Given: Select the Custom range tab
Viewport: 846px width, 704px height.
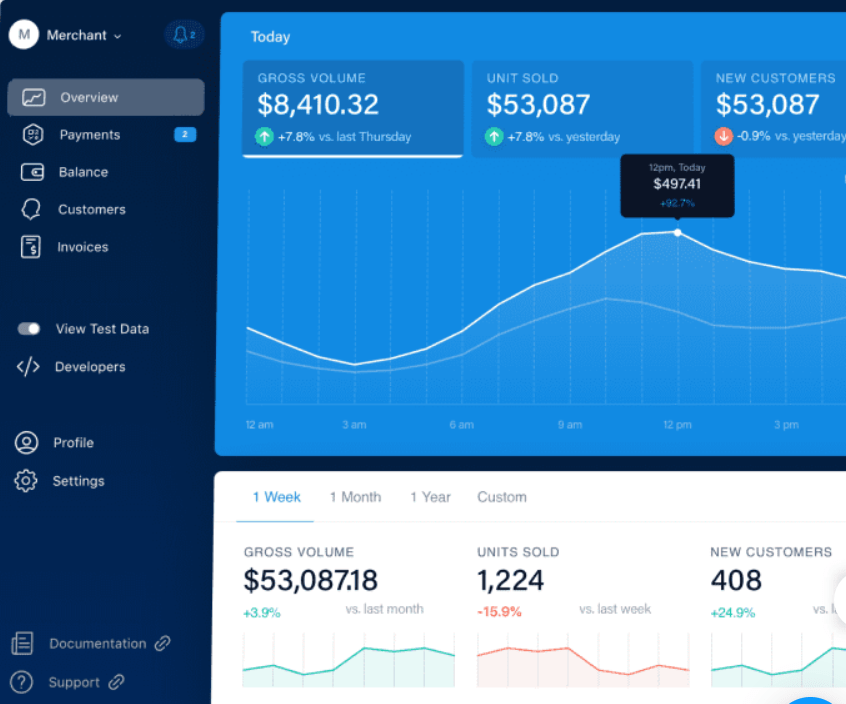Looking at the screenshot, I should [x=502, y=497].
